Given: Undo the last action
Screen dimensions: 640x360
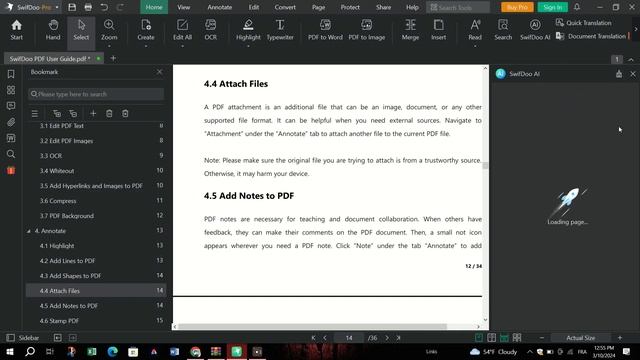Looking at the screenshot, I should tap(104, 7).
